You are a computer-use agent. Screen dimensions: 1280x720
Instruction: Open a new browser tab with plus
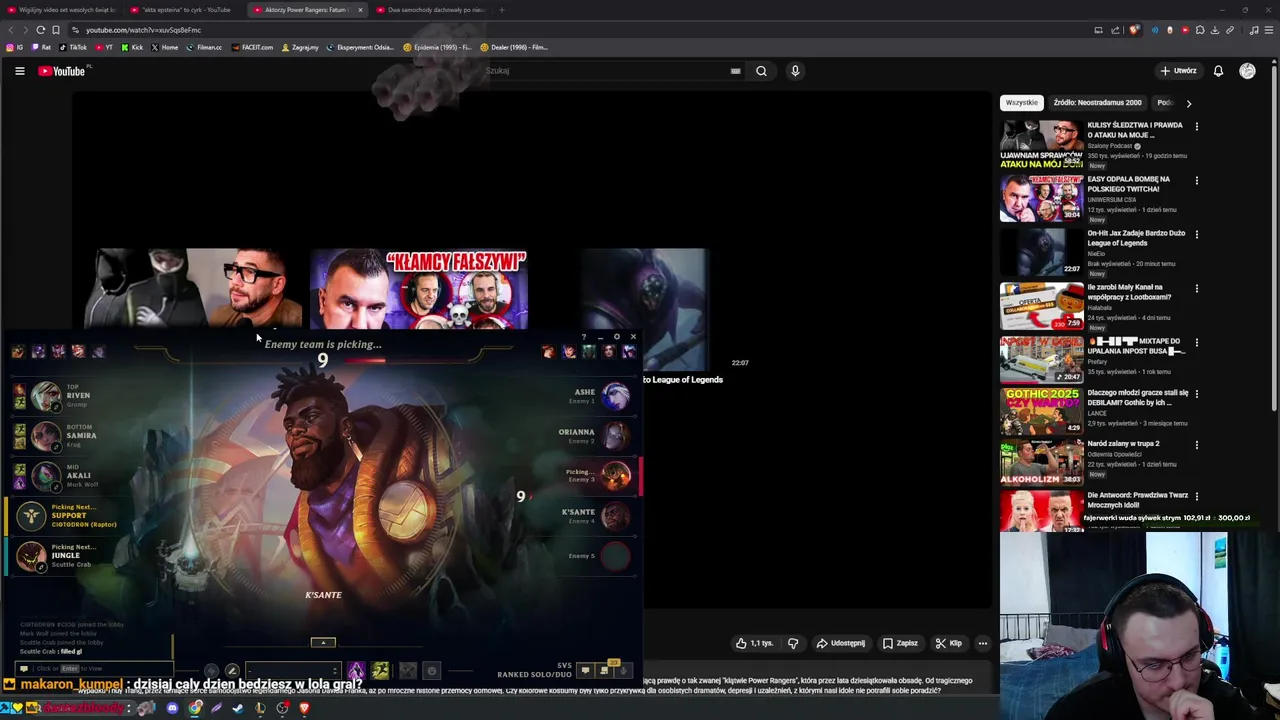[502, 10]
